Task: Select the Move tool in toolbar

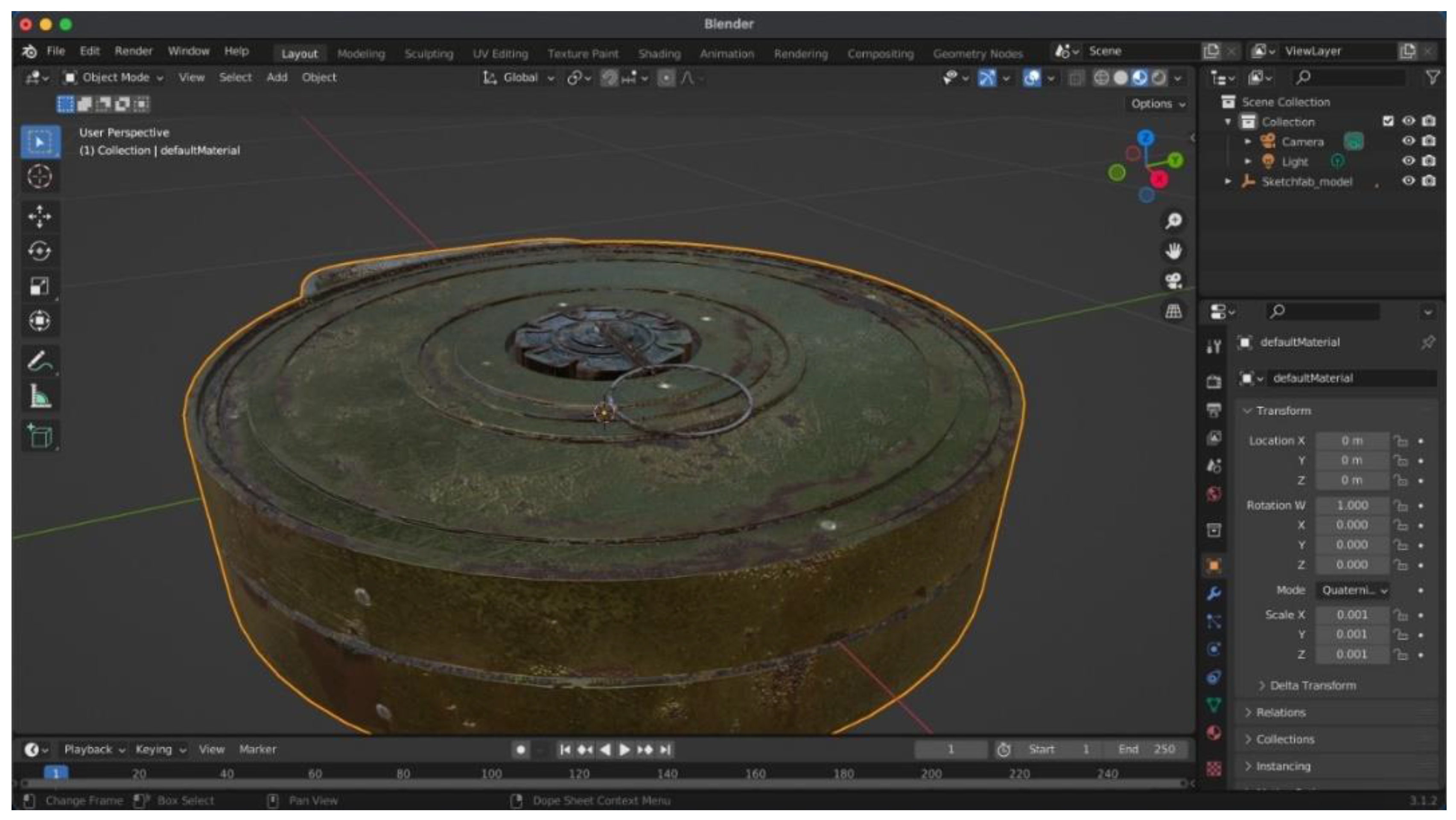Action: click(x=40, y=216)
